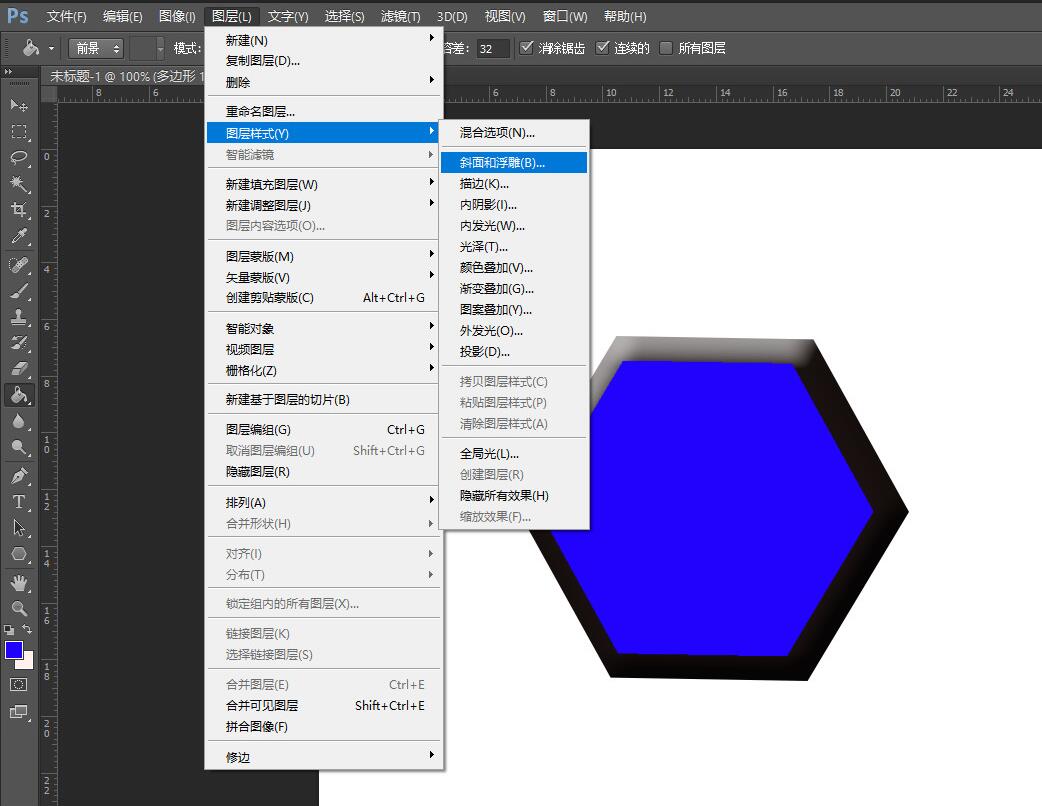This screenshot has width=1042, height=806.
Task: Disable the 连续的 contiguous checkbox
Action: pyautogui.click(x=601, y=47)
